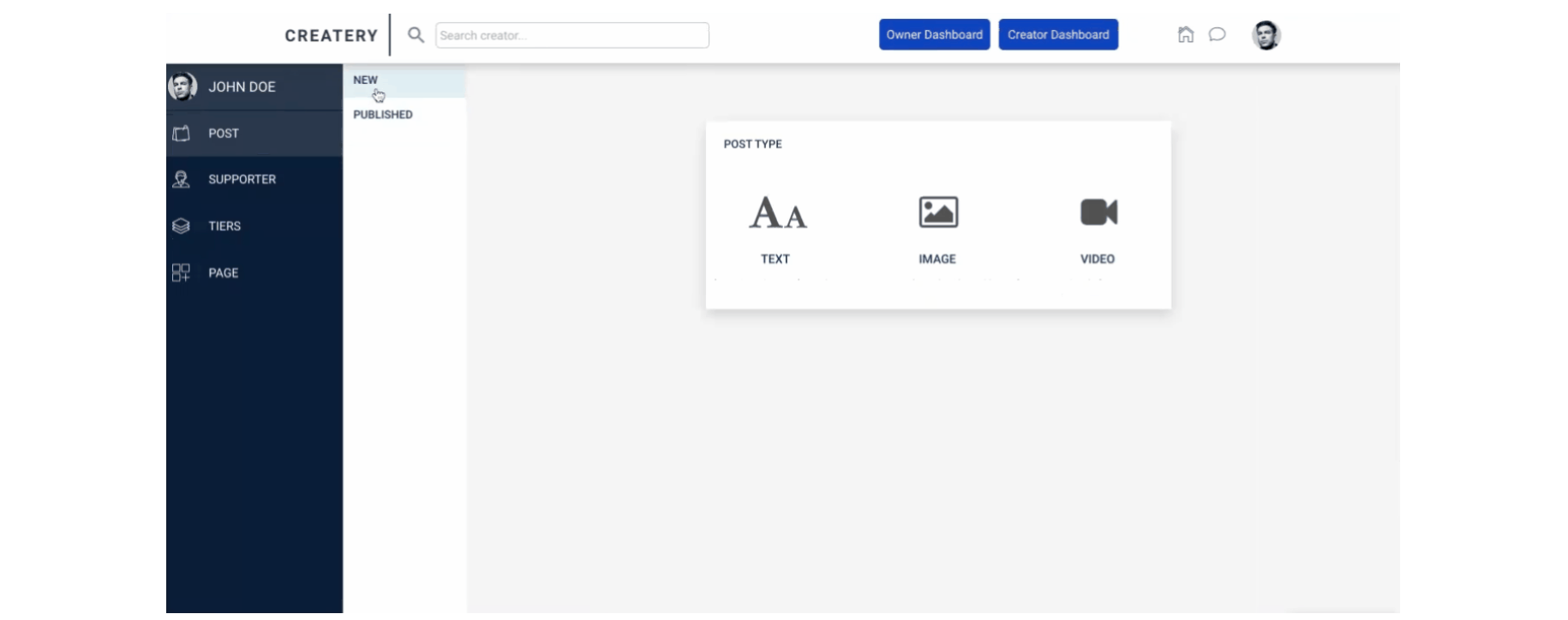Viewport: 1568px width, 620px height.
Task: Open messages chat bubble icon
Action: (x=1217, y=34)
